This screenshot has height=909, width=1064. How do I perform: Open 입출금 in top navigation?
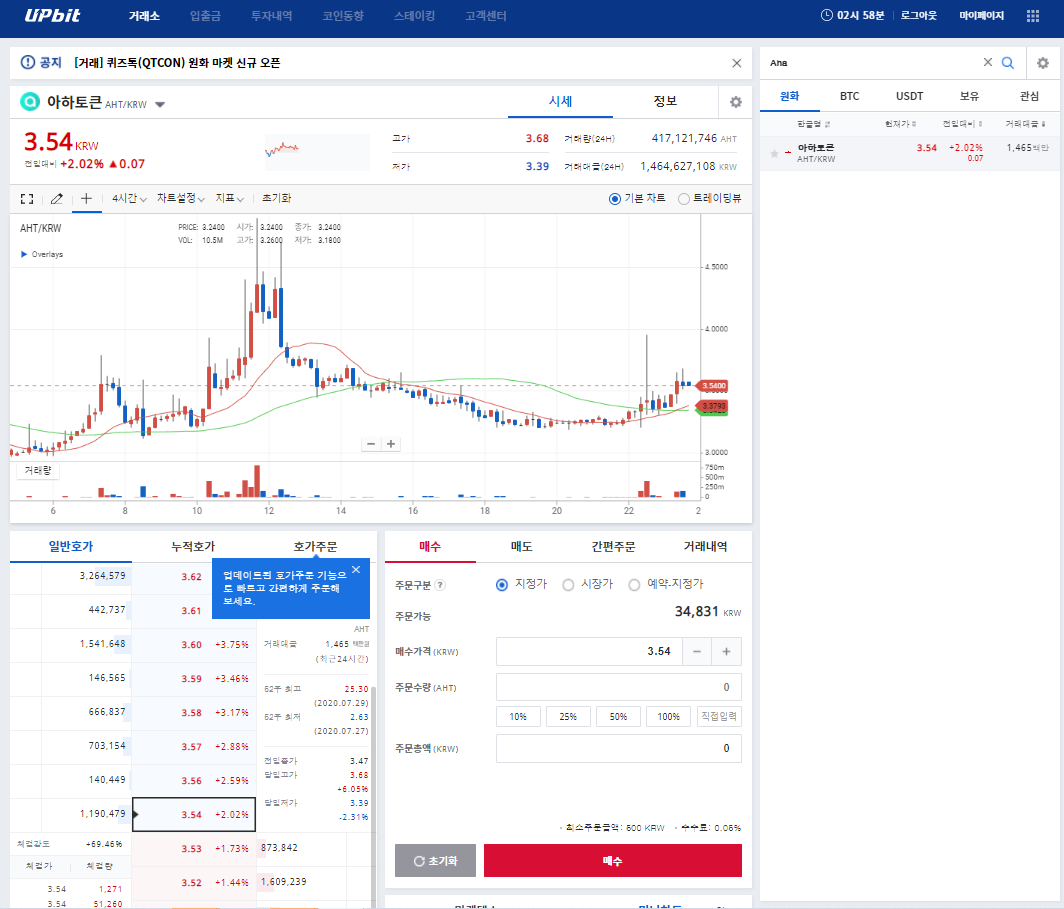pyautogui.click(x=205, y=16)
